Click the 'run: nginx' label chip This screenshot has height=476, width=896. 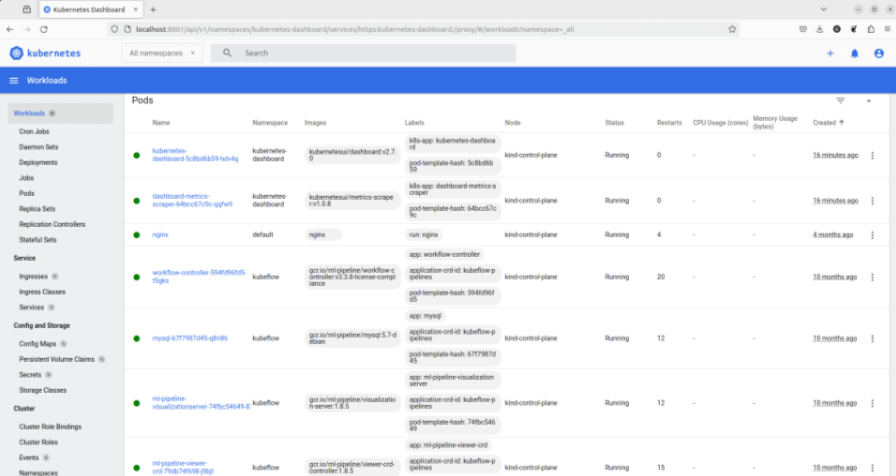pyautogui.click(x=423, y=234)
